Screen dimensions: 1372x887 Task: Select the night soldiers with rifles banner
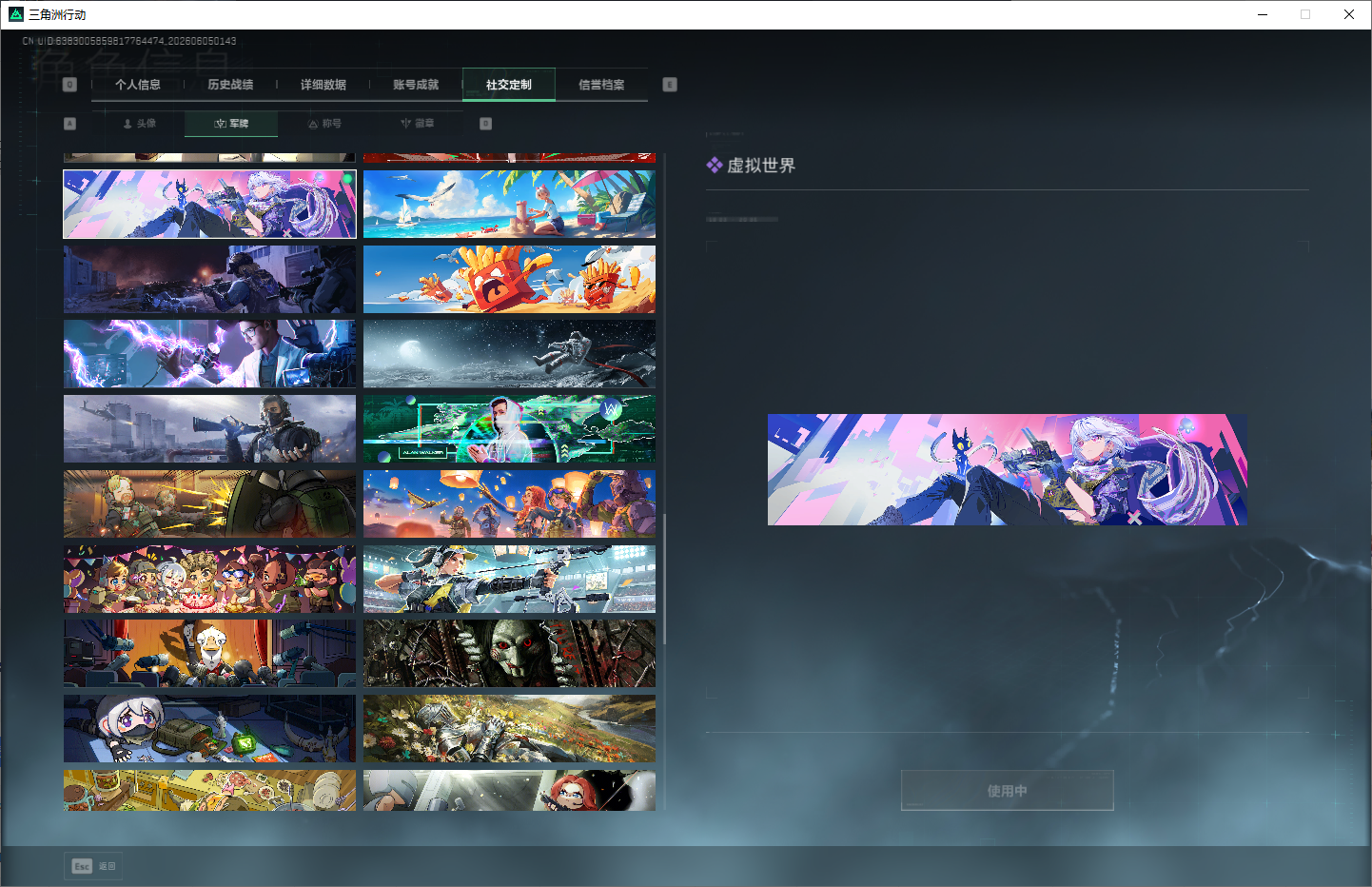[209, 280]
